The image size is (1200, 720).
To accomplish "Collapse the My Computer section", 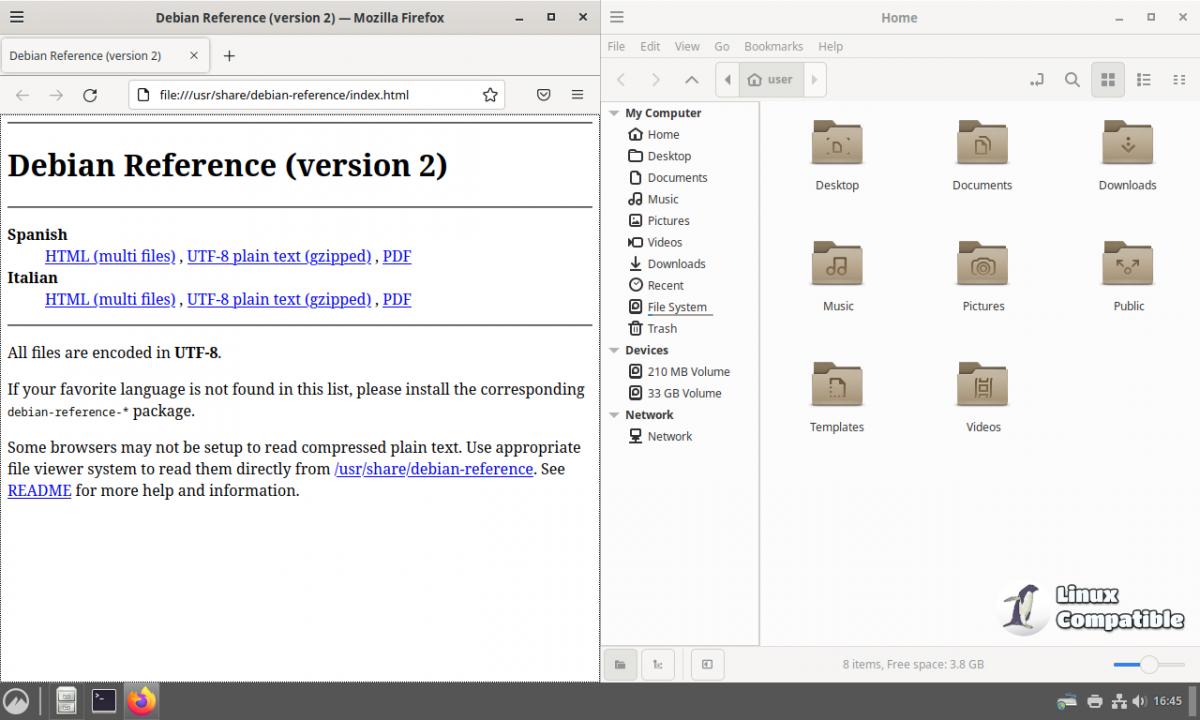I will pos(614,113).
